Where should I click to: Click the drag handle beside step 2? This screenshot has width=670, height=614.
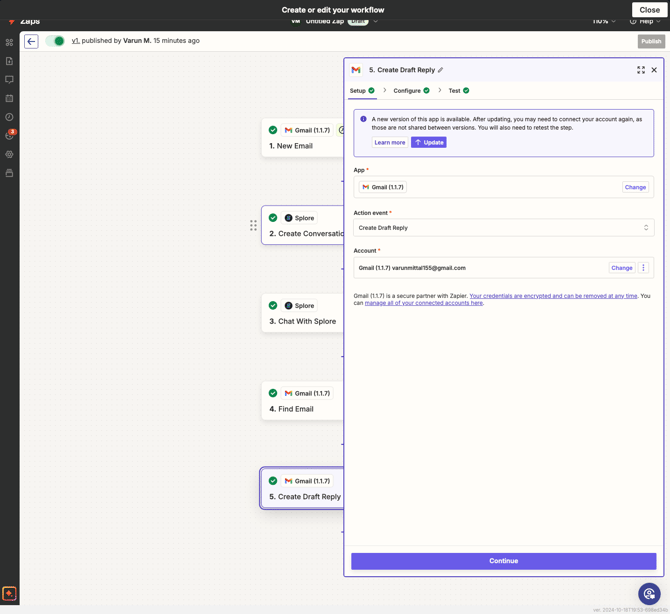pyautogui.click(x=253, y=225)
